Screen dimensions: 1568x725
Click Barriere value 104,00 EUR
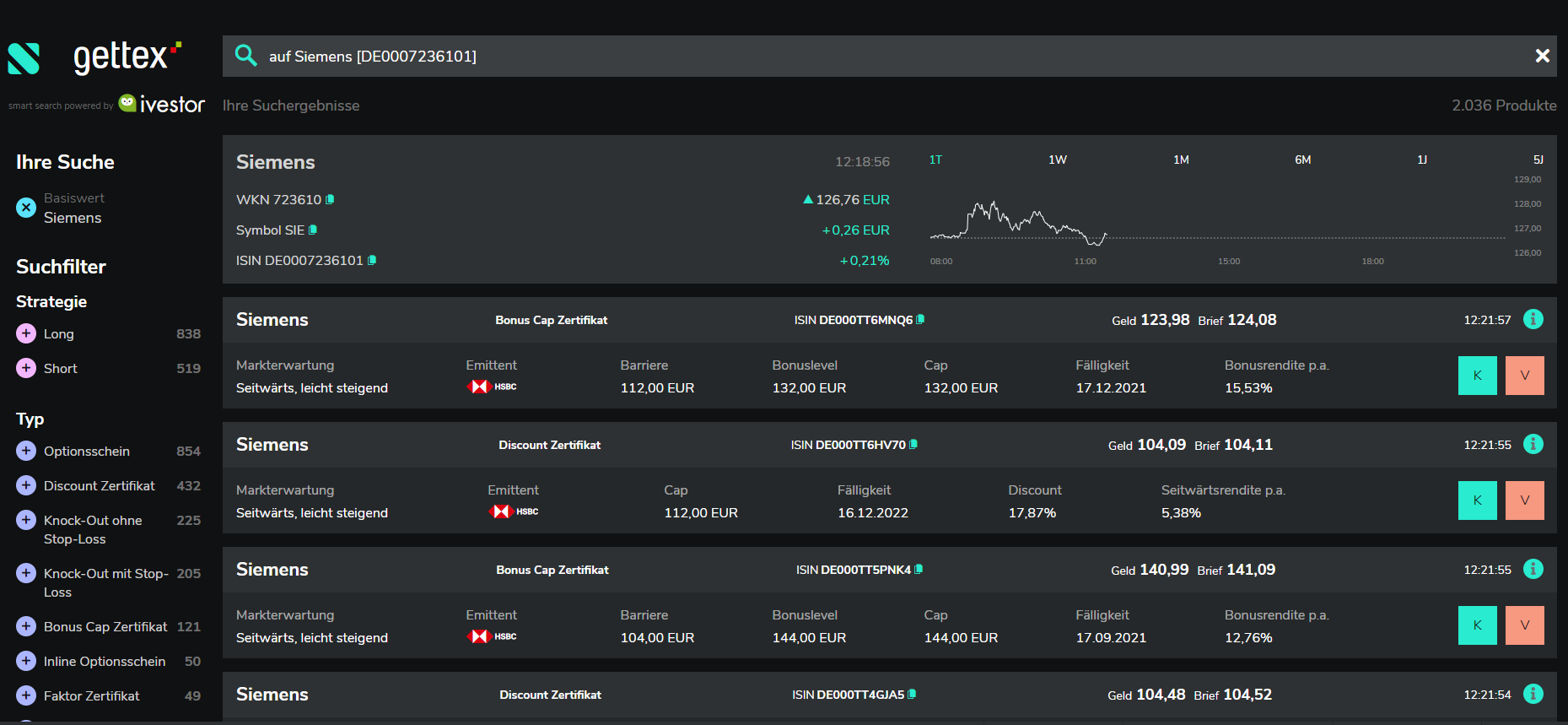tap(657, 637)
